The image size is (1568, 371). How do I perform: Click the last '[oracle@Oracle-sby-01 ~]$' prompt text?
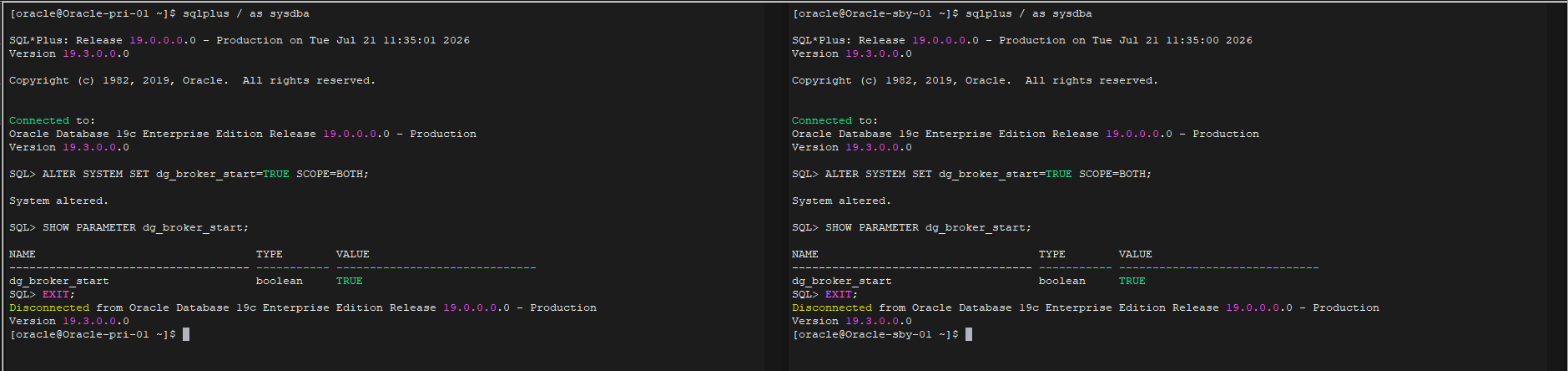point(875,334)
